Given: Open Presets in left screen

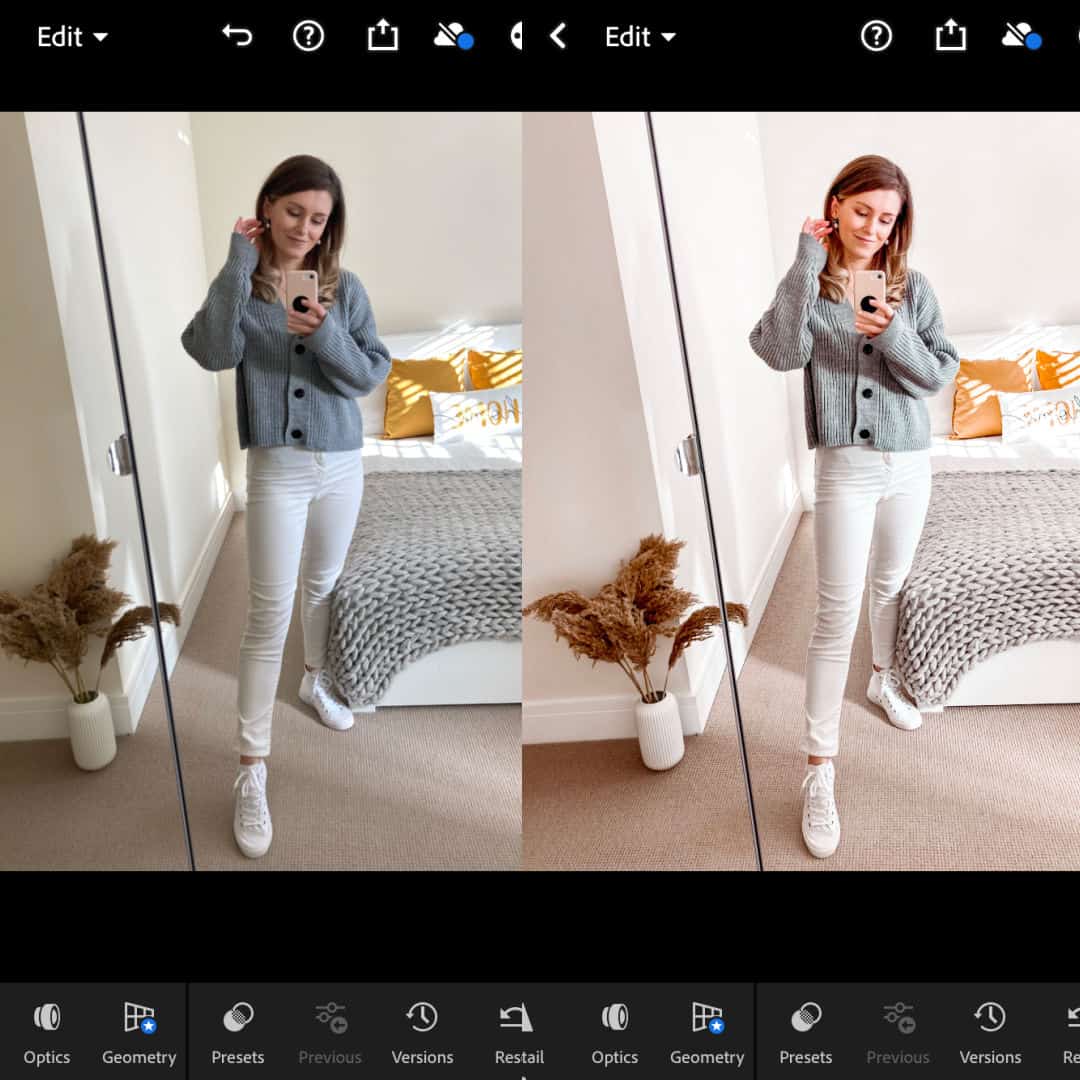Looking at the screenshot, I should [238, 1032].
